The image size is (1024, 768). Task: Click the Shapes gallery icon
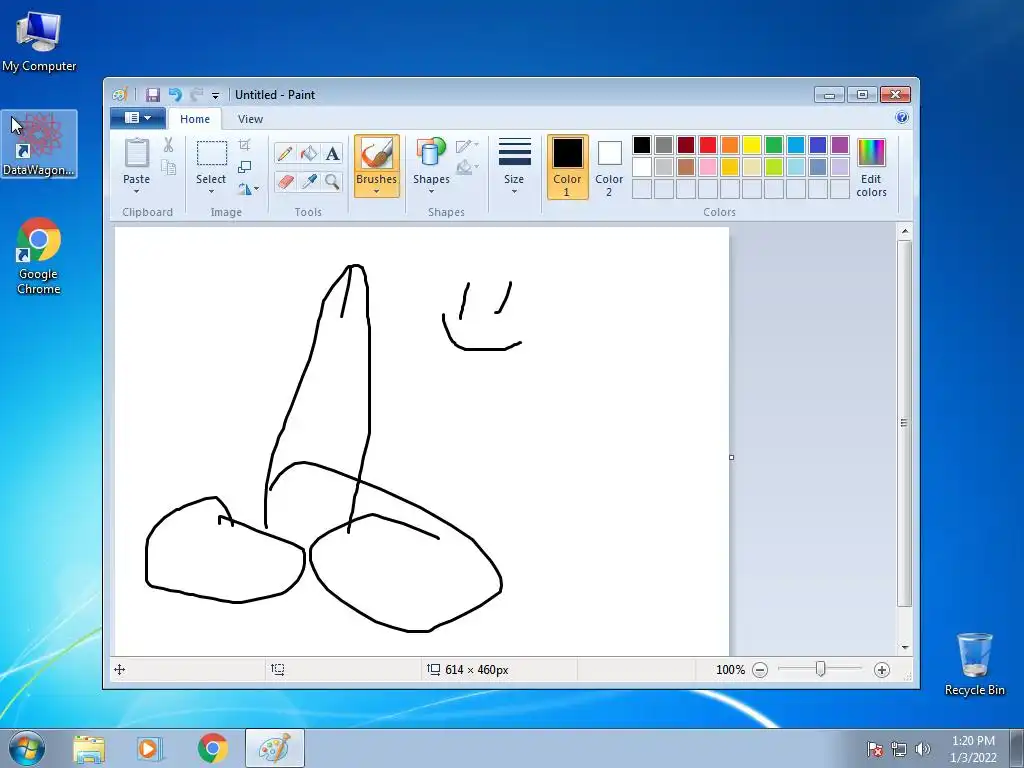pyautogui.click(x=431, y=153)
